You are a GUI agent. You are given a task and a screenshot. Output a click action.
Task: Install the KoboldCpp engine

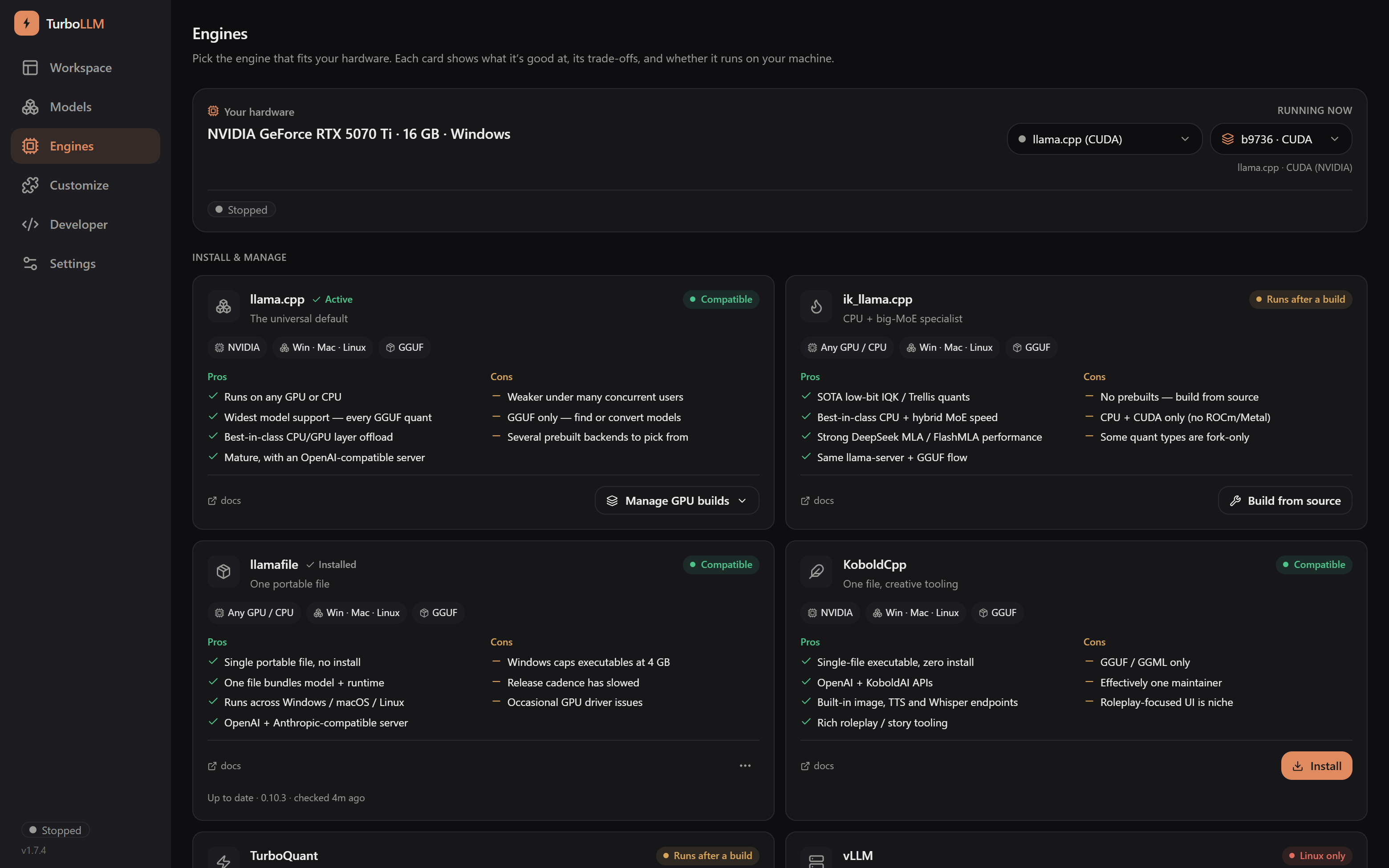pyautogui.click(x=1316, y=766)
